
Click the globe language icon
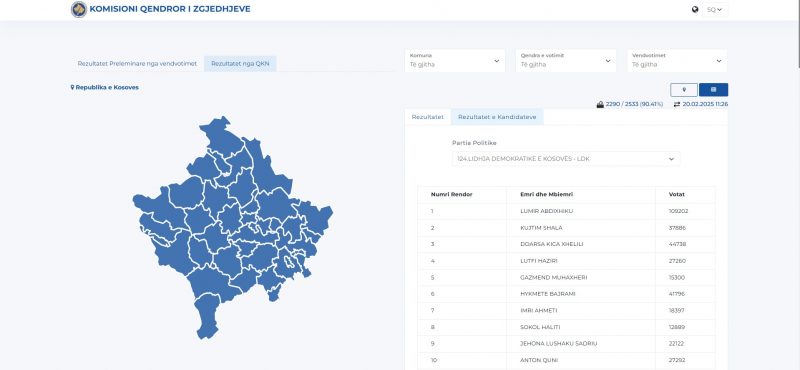(x=695, y=9)
